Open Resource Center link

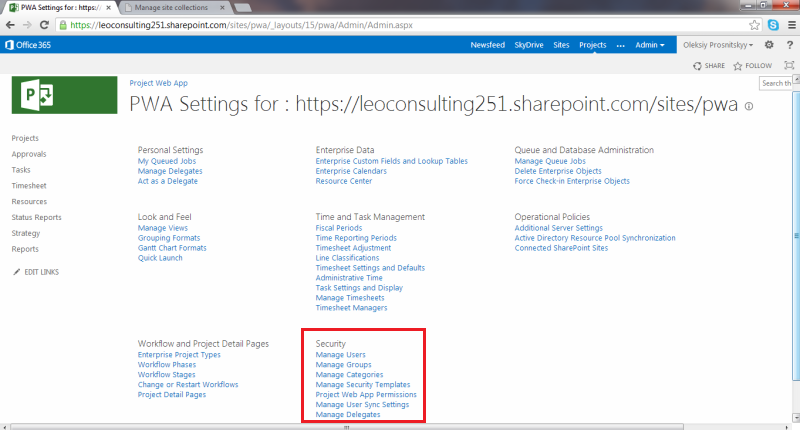(x=344, y=181)
